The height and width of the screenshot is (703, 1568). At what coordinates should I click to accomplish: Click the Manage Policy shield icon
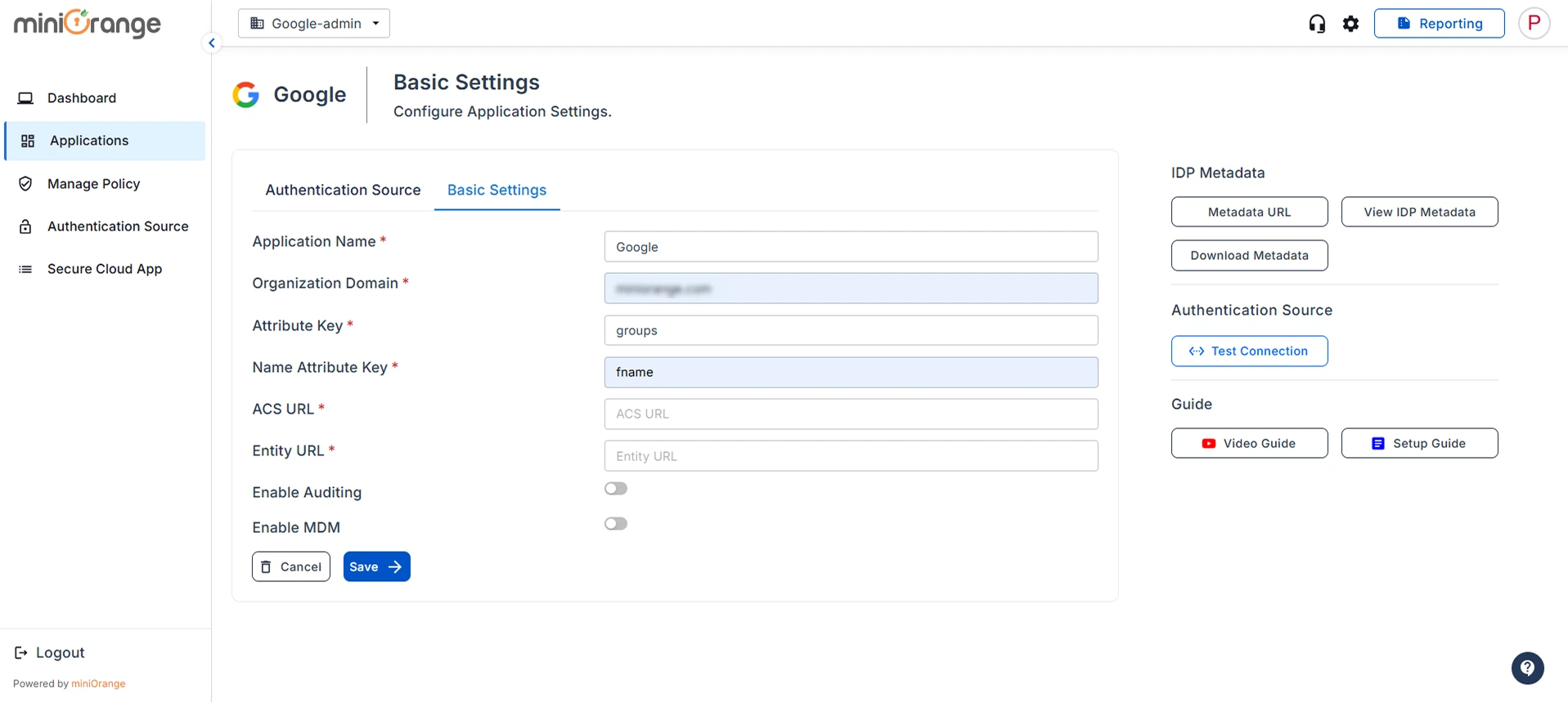[25, 184]
